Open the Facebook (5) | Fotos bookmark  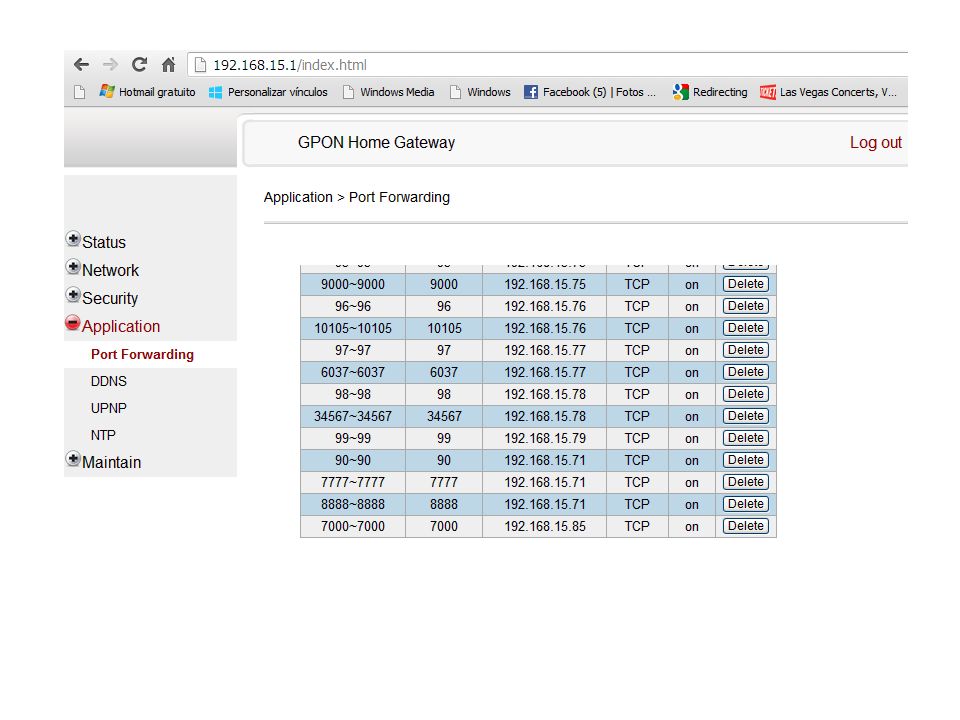(590, 92)
